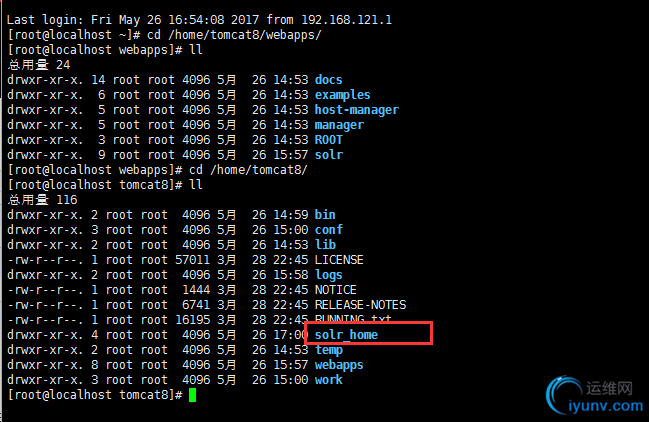Viewport: 649px width, 422px height.
Task: Click the 14:59 timestamp on bin row
Action: (291, 215)
